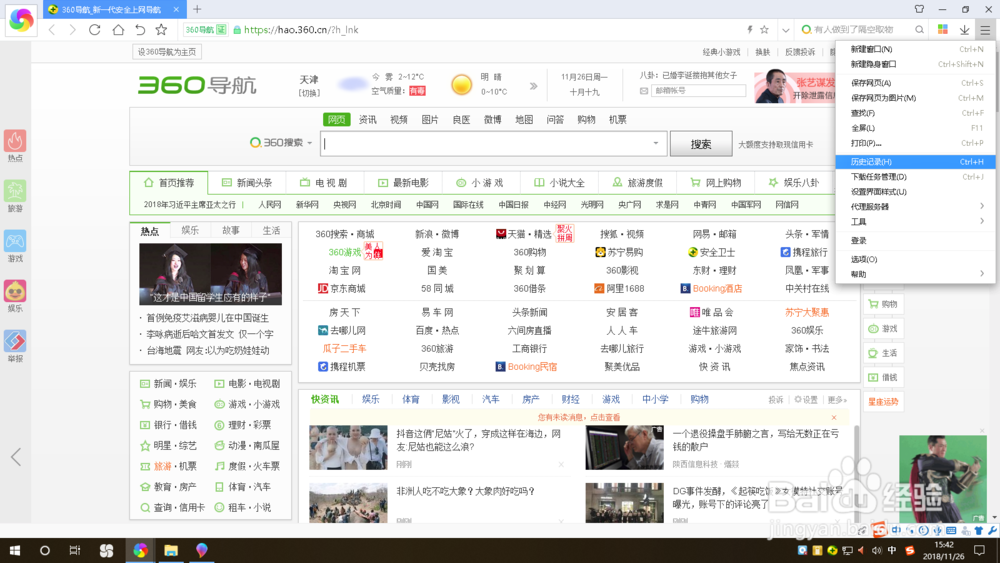The image size is (1000, 563).
Task: Click the browser forward arrow
Action: pyautogui.click(x=72, y=30)
